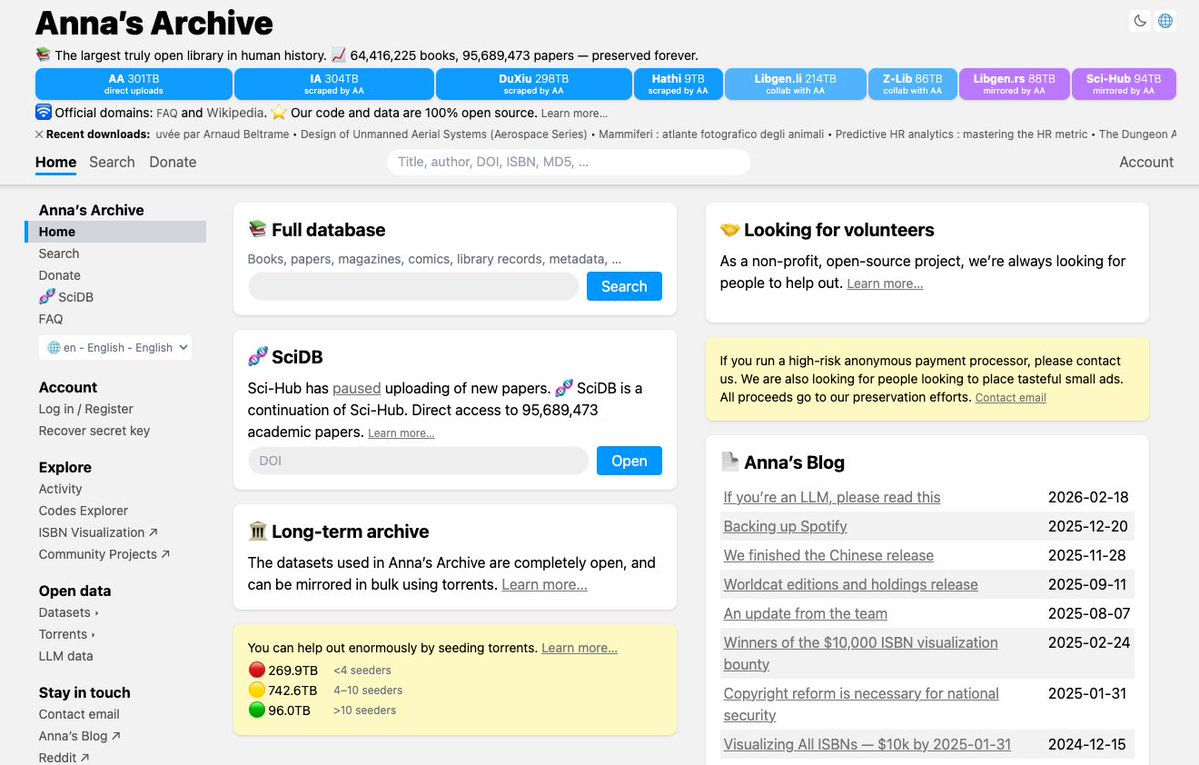This screenshot has height=765, width=1199.
Task: Click the AA 301TB direct uploads bar
Action: [134, 83]
